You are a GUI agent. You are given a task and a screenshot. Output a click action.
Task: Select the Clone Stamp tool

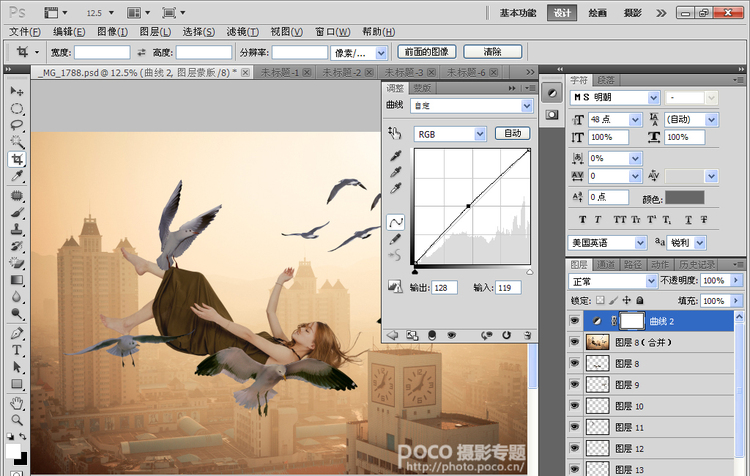17,229
